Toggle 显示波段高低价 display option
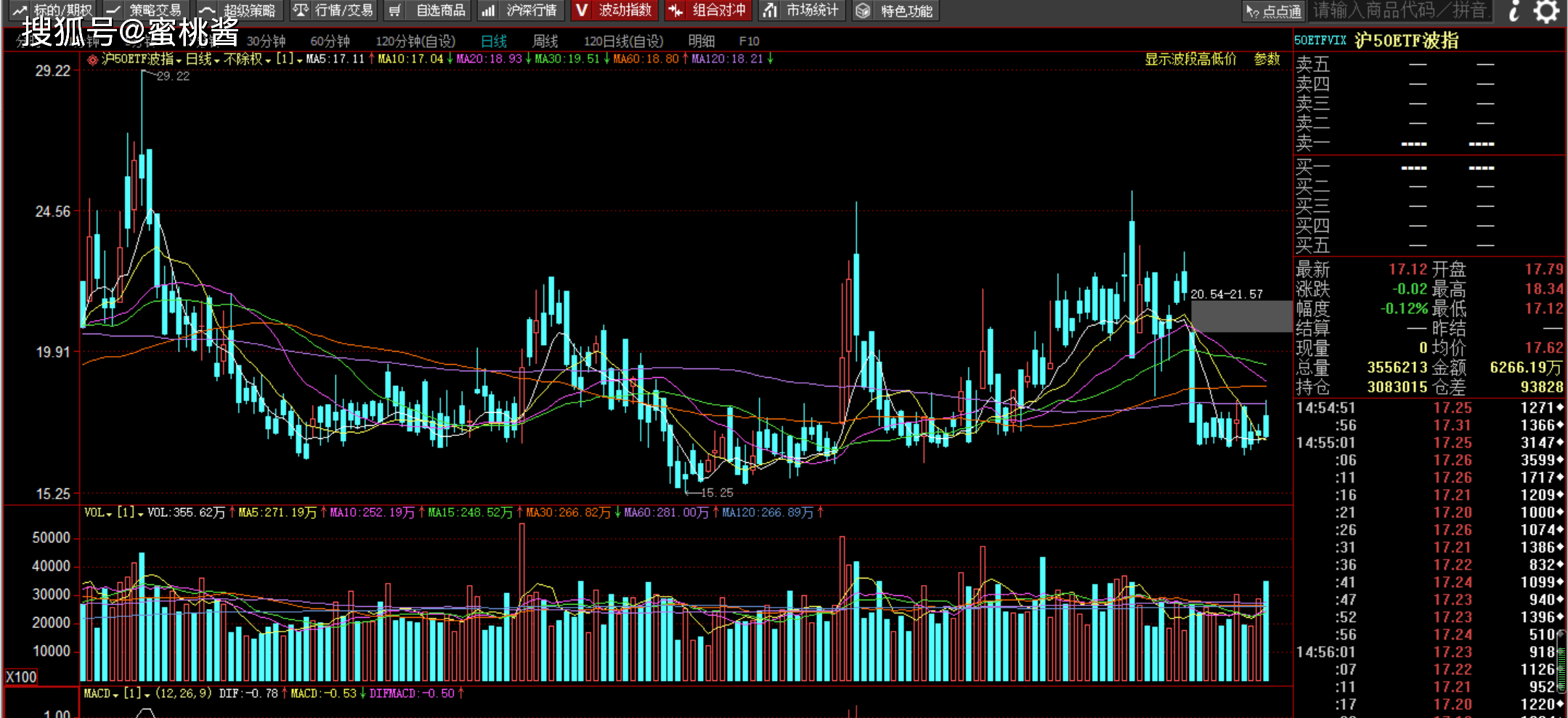 click(1190, 59)
